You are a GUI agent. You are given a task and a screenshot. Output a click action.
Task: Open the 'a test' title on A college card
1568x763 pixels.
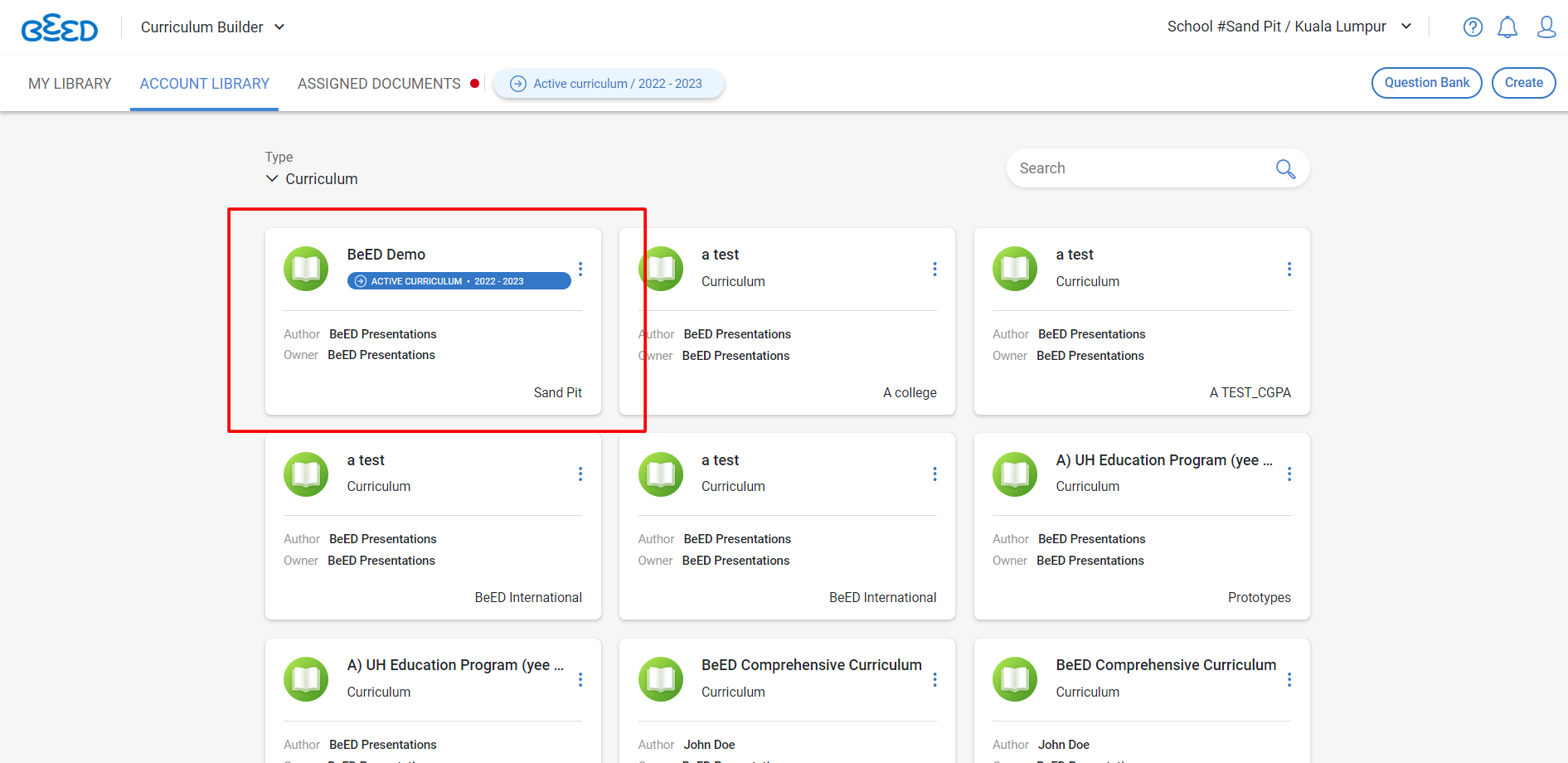click(720, 255)
